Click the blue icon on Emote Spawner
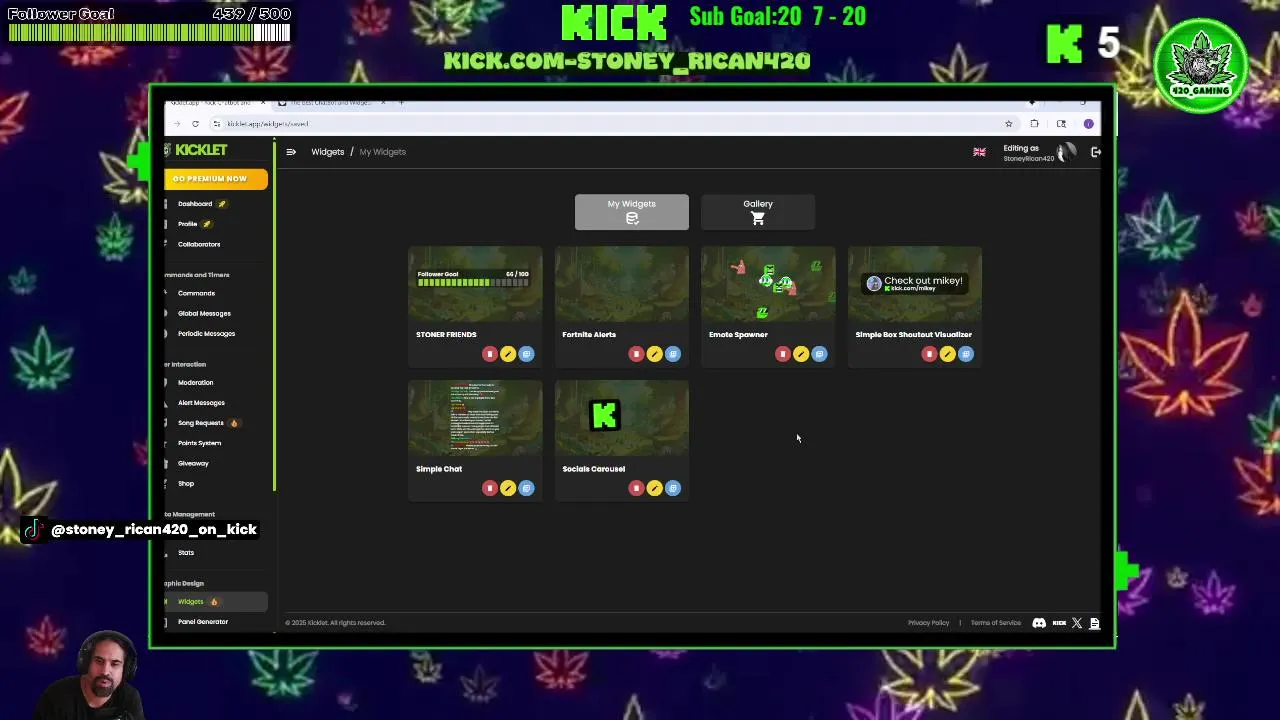 819,354
